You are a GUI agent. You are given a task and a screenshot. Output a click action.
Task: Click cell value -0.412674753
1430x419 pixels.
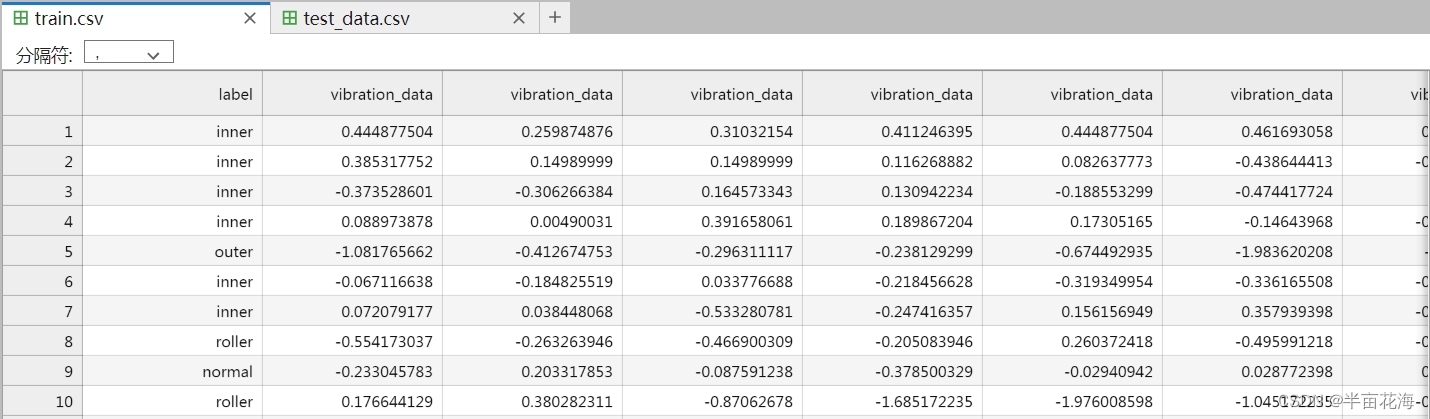click(x=532, y=251)
